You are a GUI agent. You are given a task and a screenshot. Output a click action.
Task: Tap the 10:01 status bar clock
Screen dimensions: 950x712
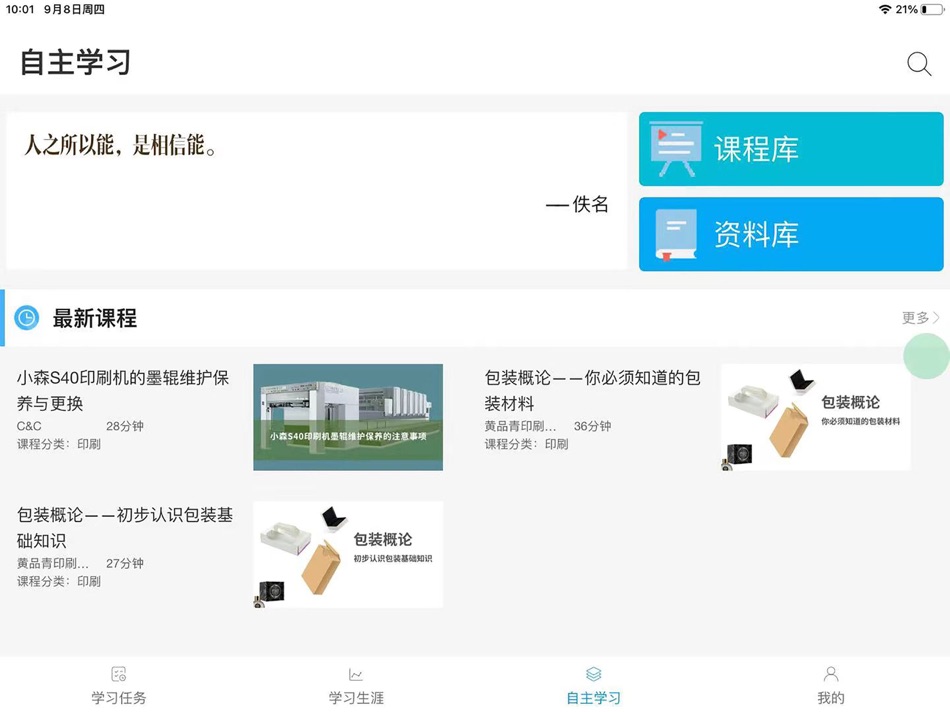(x=20, y=9)
